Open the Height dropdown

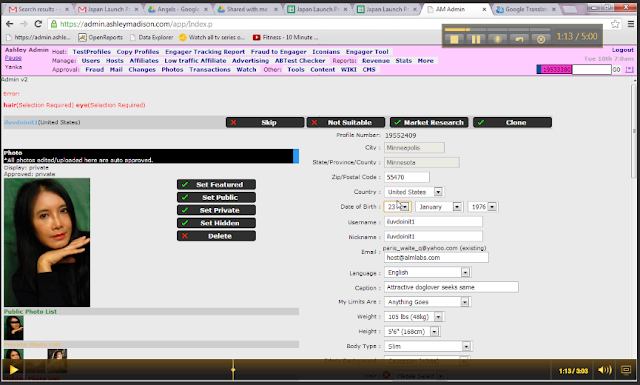pos(412,332)
